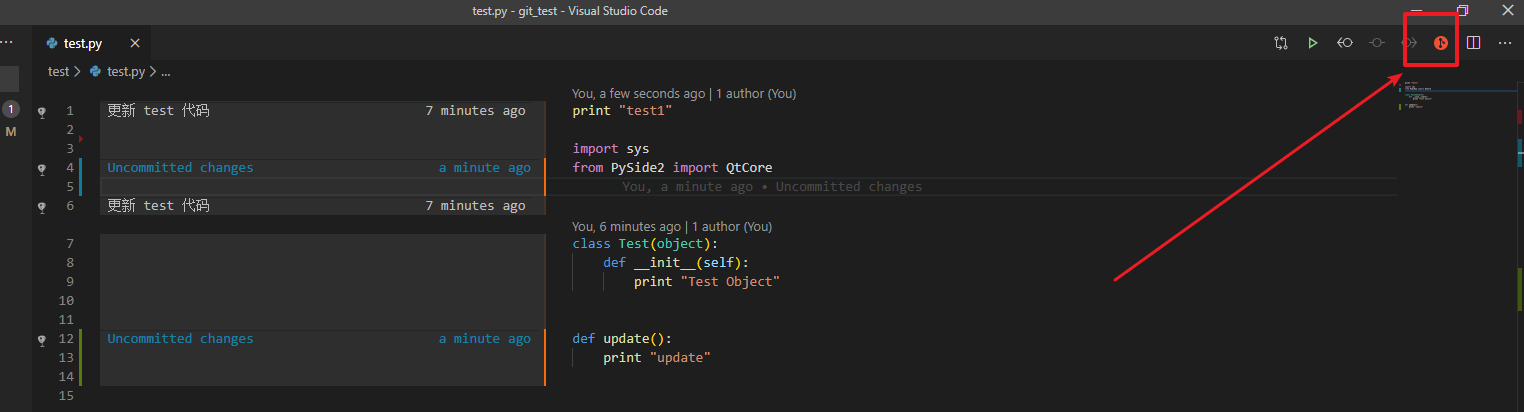
Task: Click the lightbulb icon on line 4
Action: (x=42, y=169)
